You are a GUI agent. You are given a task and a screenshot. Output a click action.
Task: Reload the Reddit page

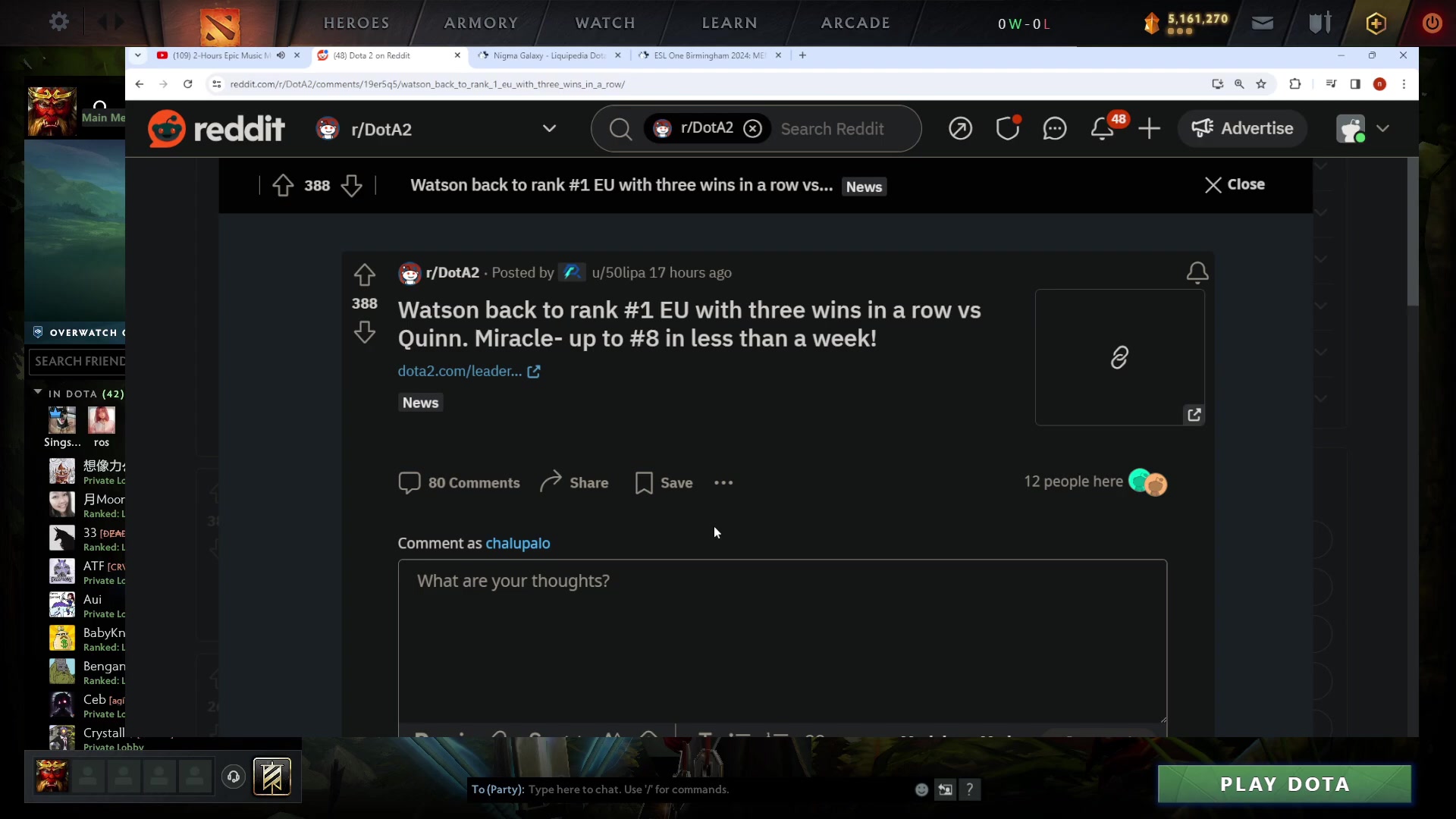[187, 84]
